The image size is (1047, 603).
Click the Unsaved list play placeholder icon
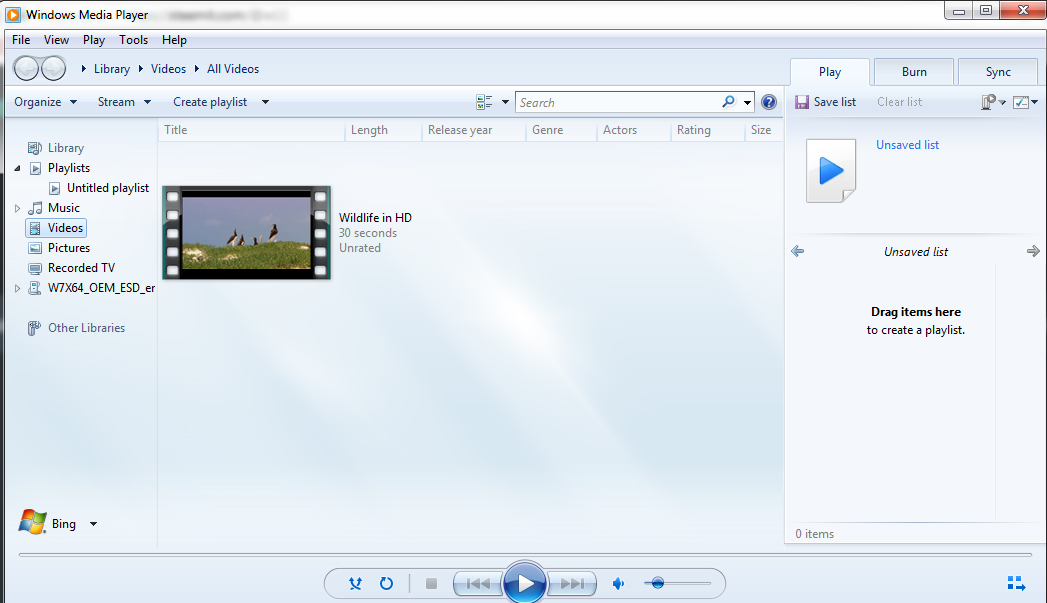coord(831,170)
